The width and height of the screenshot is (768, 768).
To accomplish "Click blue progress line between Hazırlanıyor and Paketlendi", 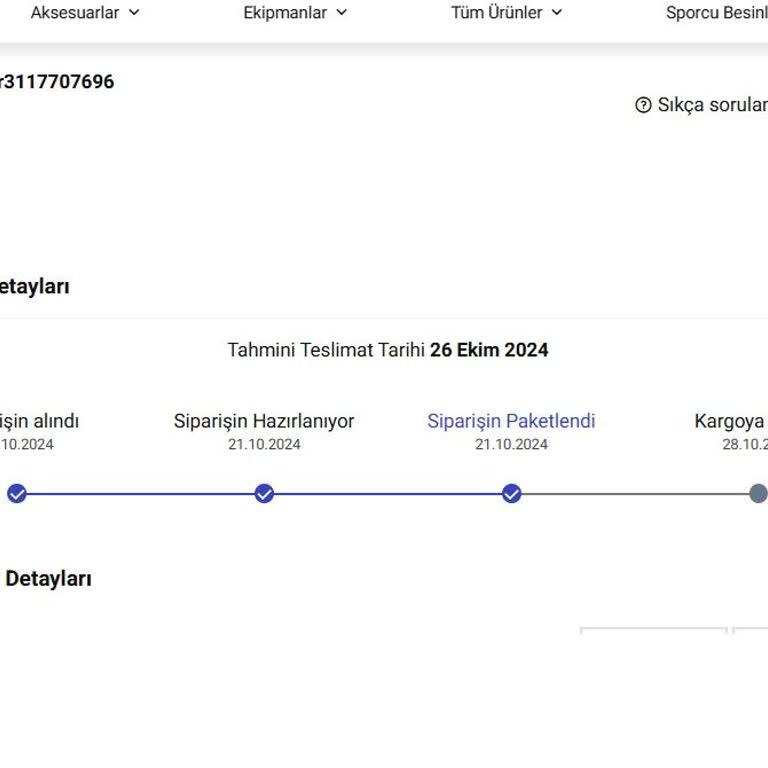I will point(388,493).
